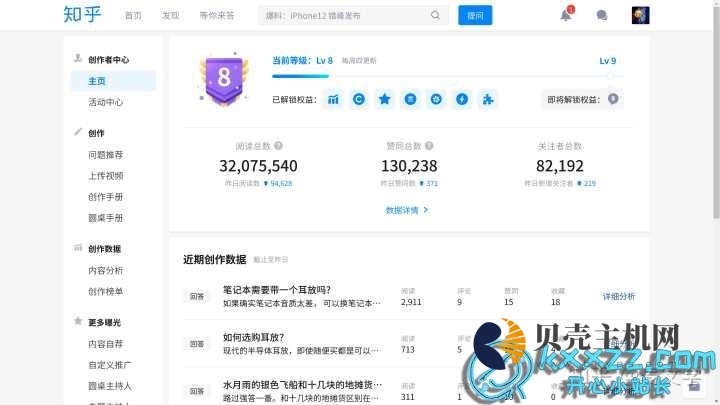720x405 pixels.
Task: Go to 首页 in the top navigation
Action: coord(133,16)
